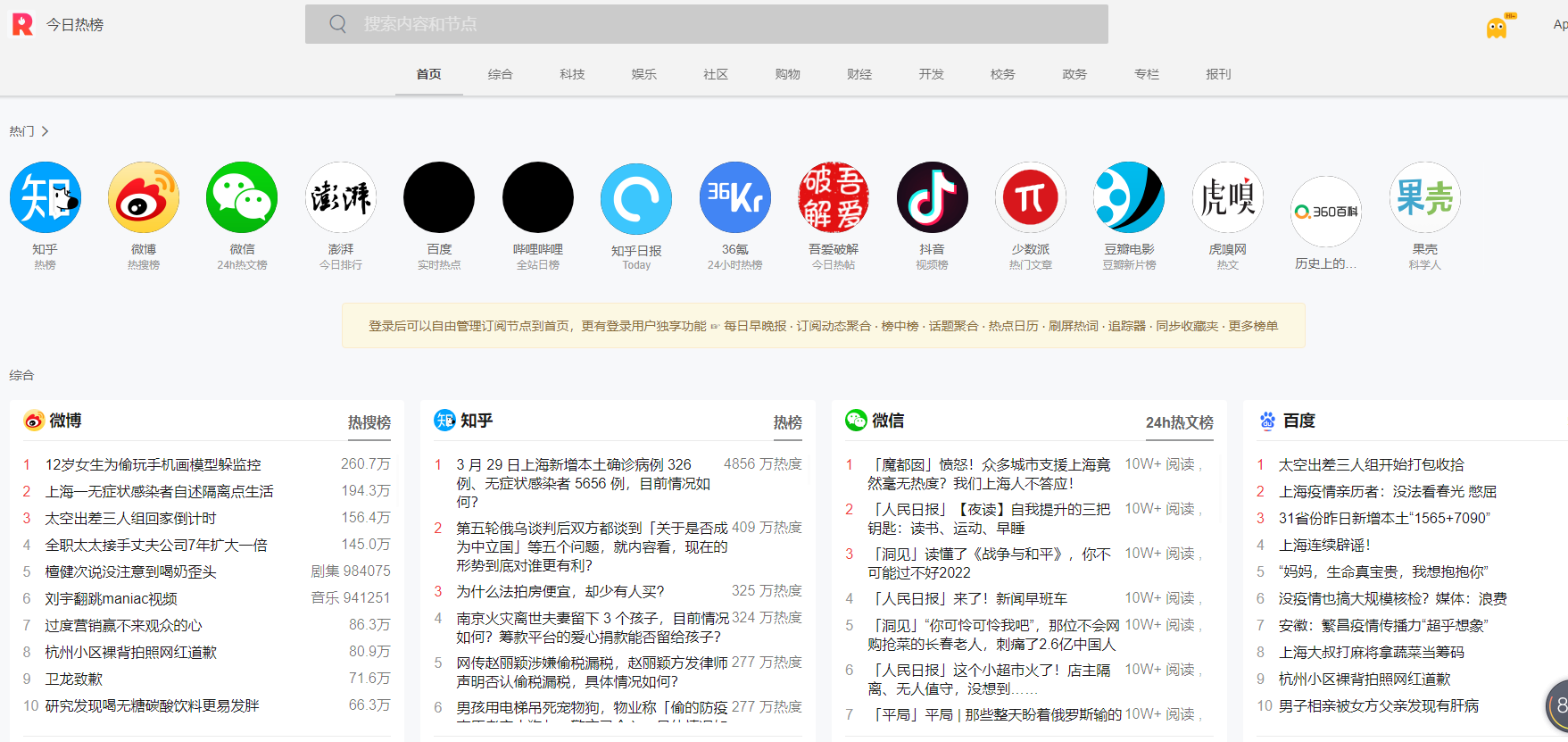Switch to the 报刊 tab
Screen dimensions: 1568x742
pos(1218,74)
